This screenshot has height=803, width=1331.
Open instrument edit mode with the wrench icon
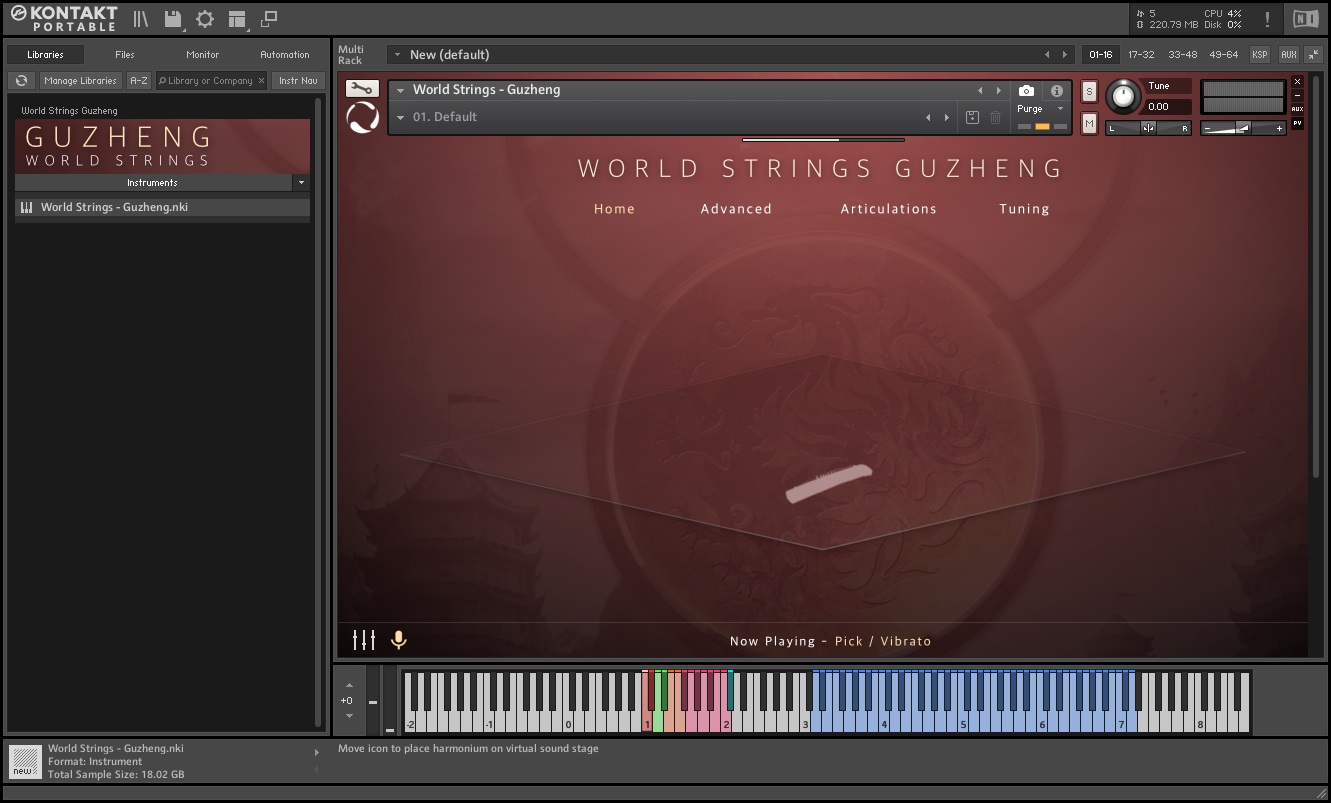(362, 89)
